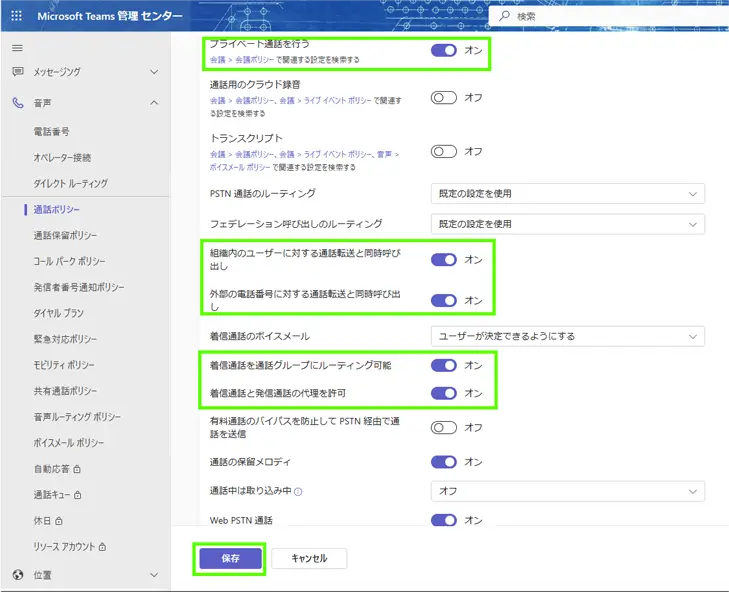Screen dimensions: 729x592
Task: Toggle トランスクリプト switch
Action: pyautogui.click(x=444, y=152)
